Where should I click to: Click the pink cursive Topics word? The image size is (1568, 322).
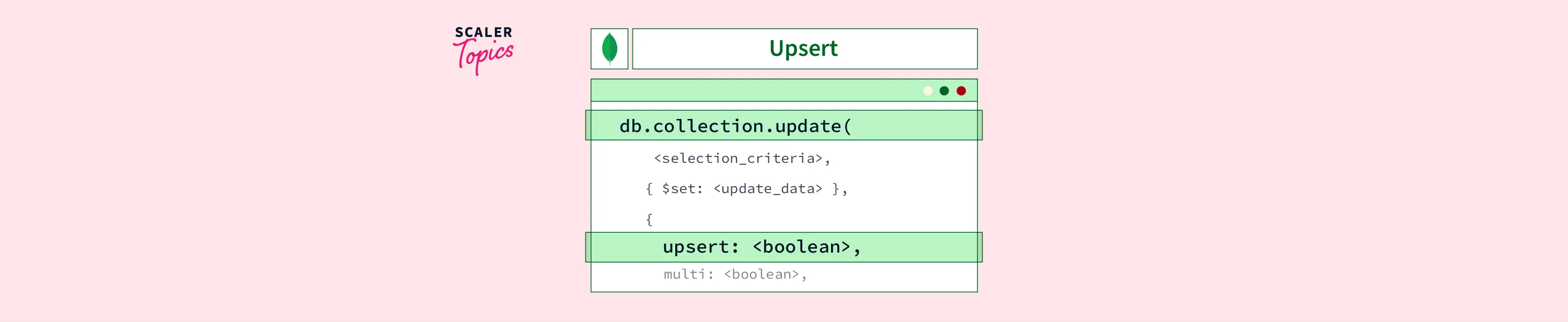[484, 56]
